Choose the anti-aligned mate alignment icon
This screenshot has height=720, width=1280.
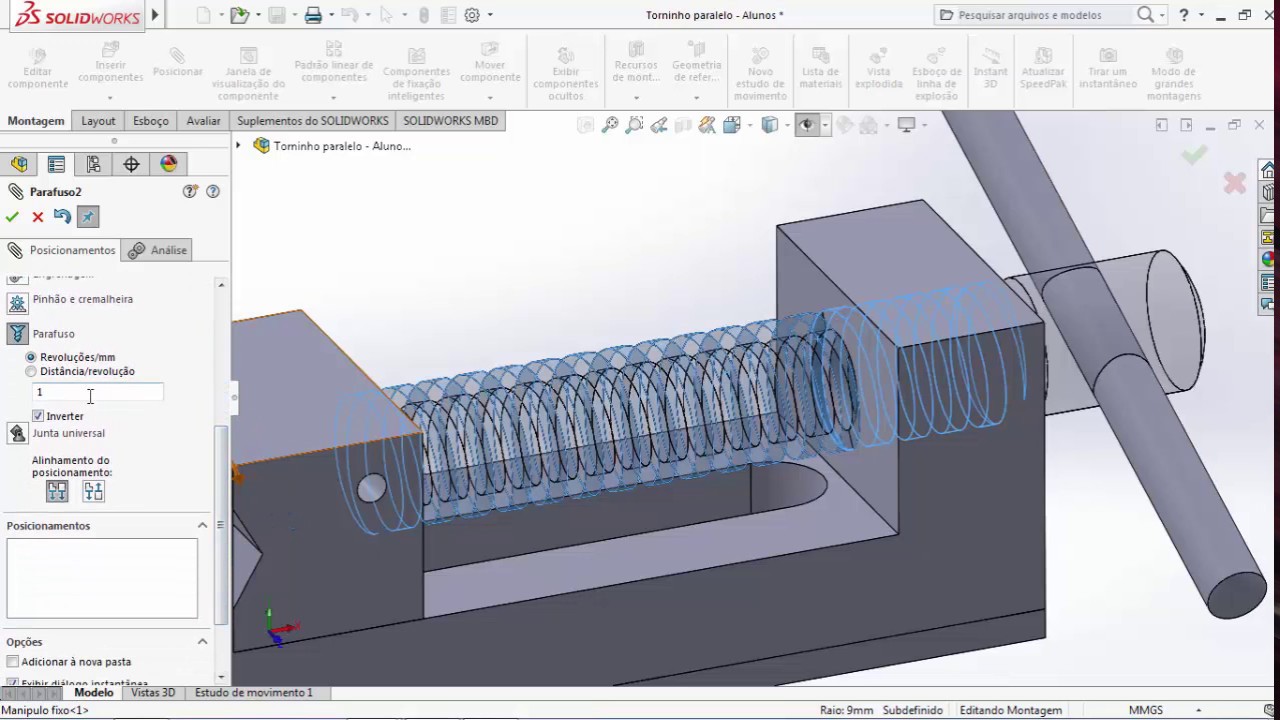tap(93, 491)
